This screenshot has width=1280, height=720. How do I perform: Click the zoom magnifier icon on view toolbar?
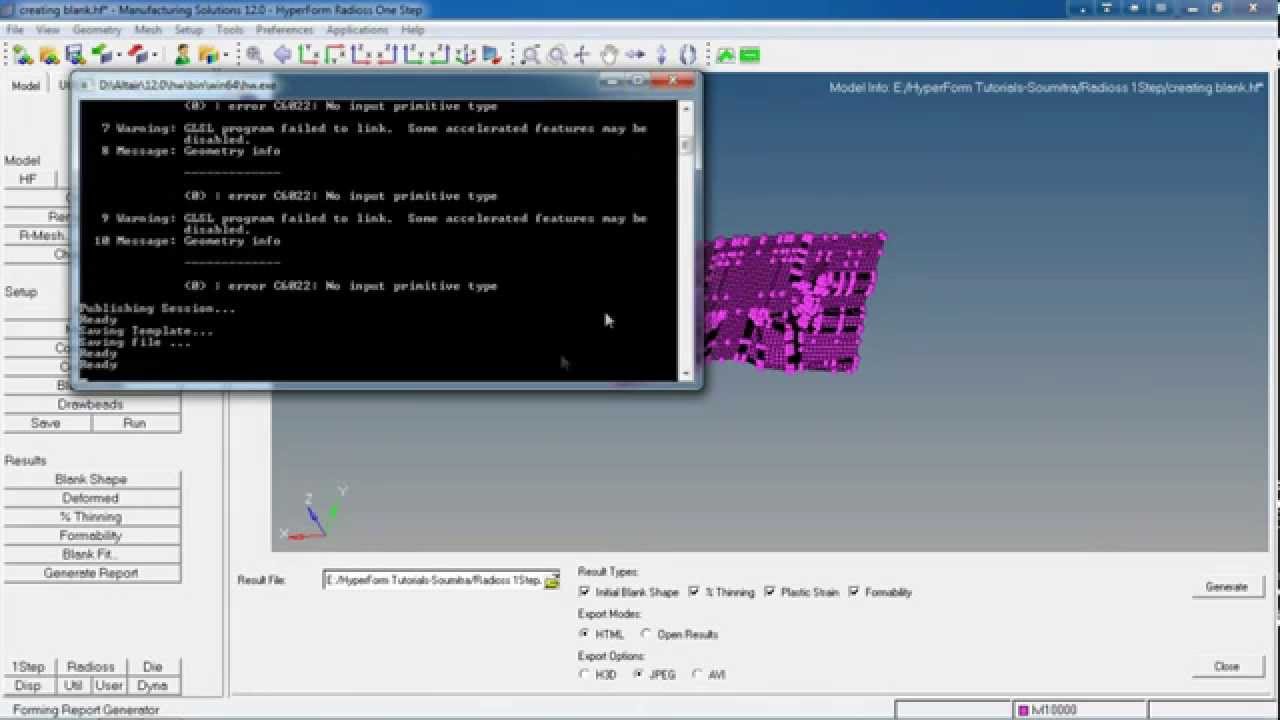click(255, 54)
